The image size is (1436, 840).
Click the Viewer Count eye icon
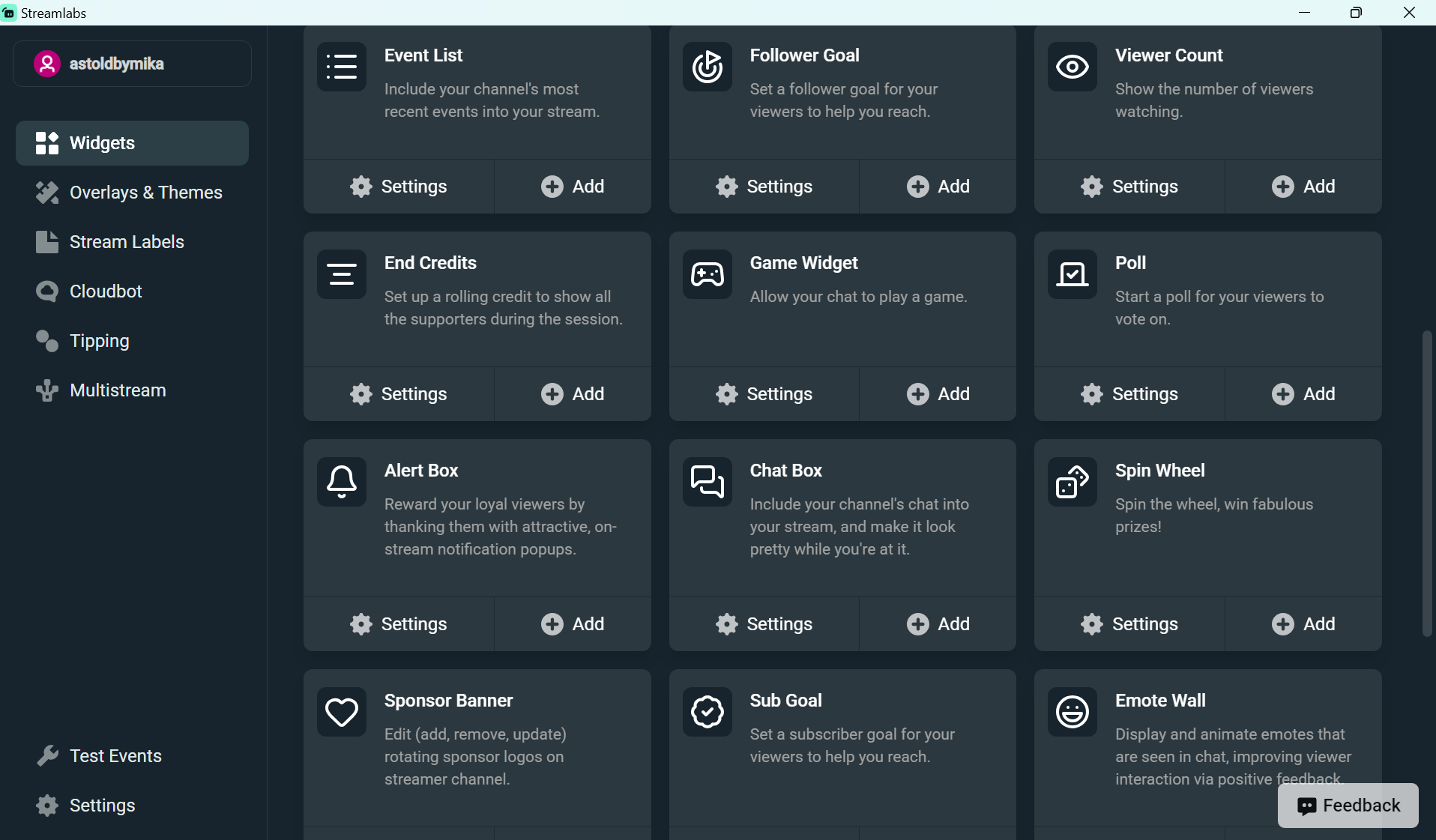1072,67
